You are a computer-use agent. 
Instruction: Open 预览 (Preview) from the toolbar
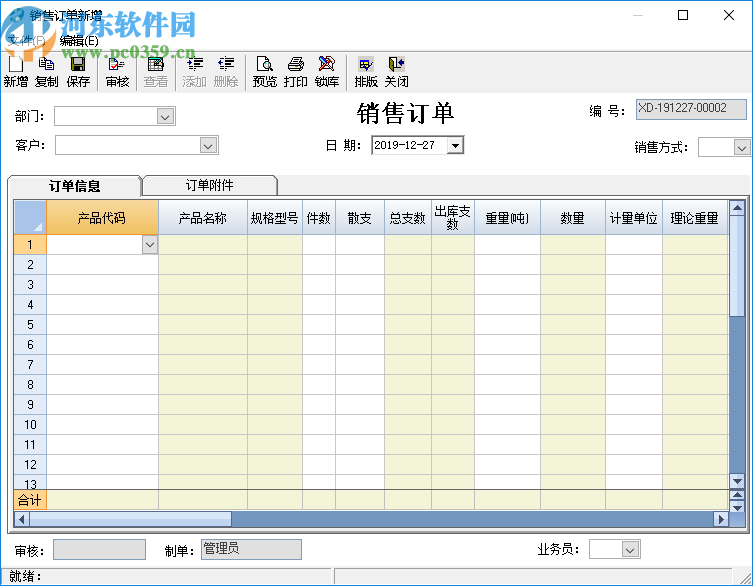[264, 71]
